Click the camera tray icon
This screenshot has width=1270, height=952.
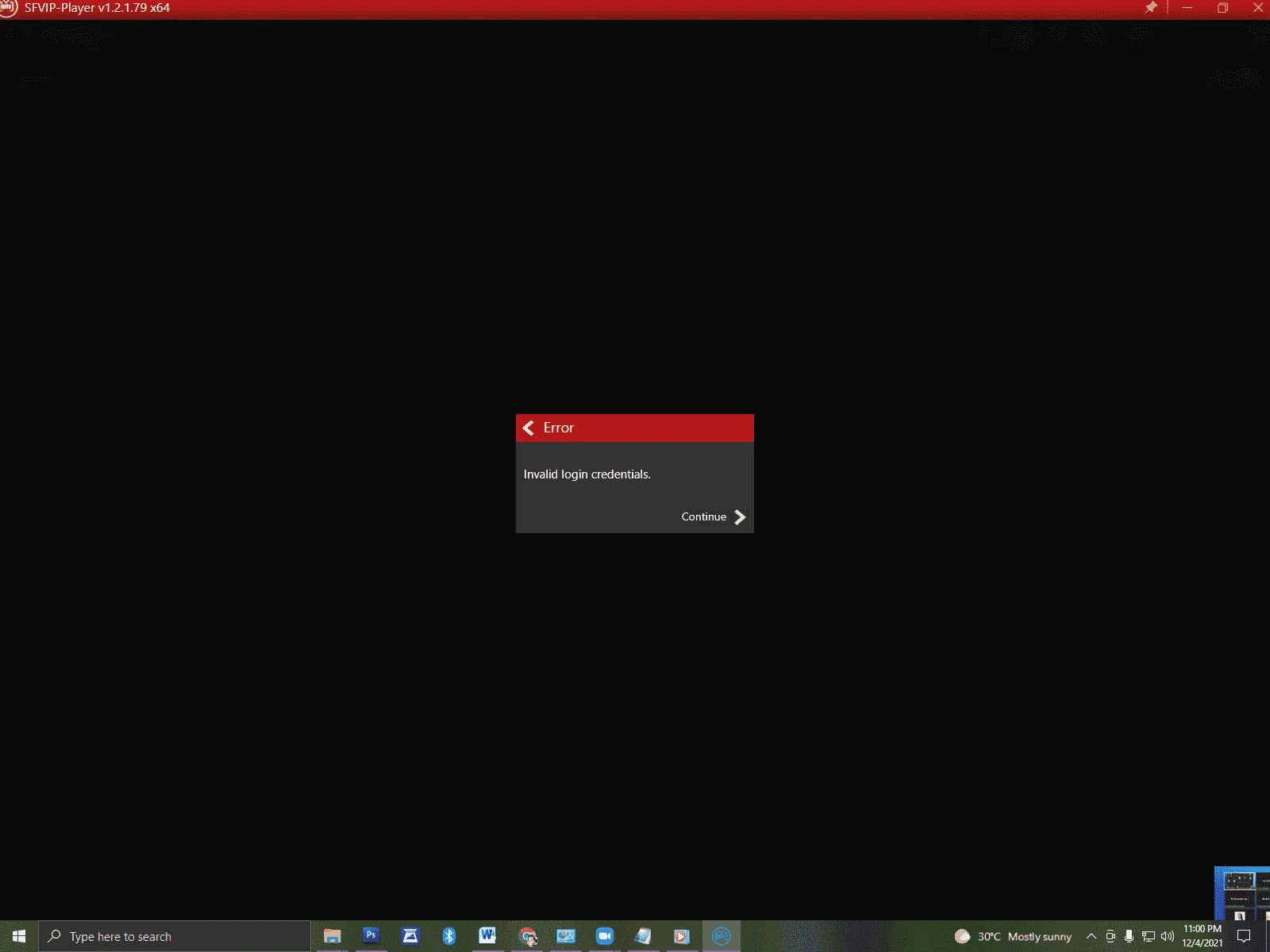[1110, 936]
